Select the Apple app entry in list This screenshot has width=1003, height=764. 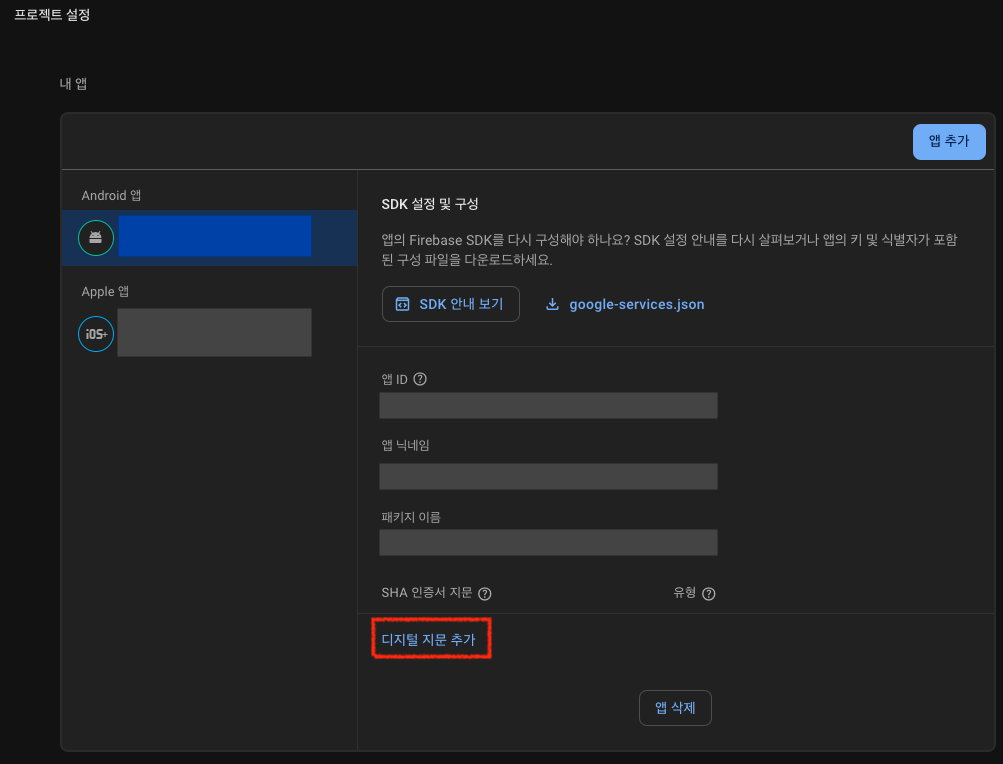pos(210,333)
